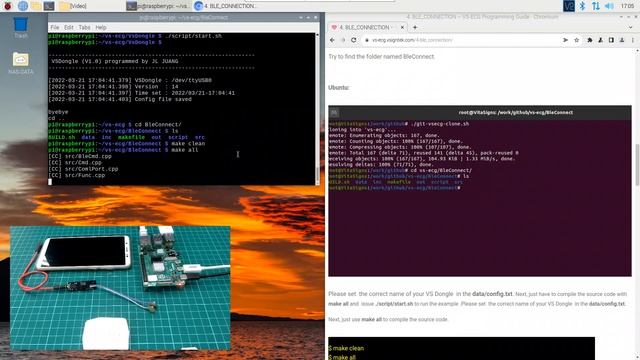Go forward in Chromium

[x=343, y=40]
